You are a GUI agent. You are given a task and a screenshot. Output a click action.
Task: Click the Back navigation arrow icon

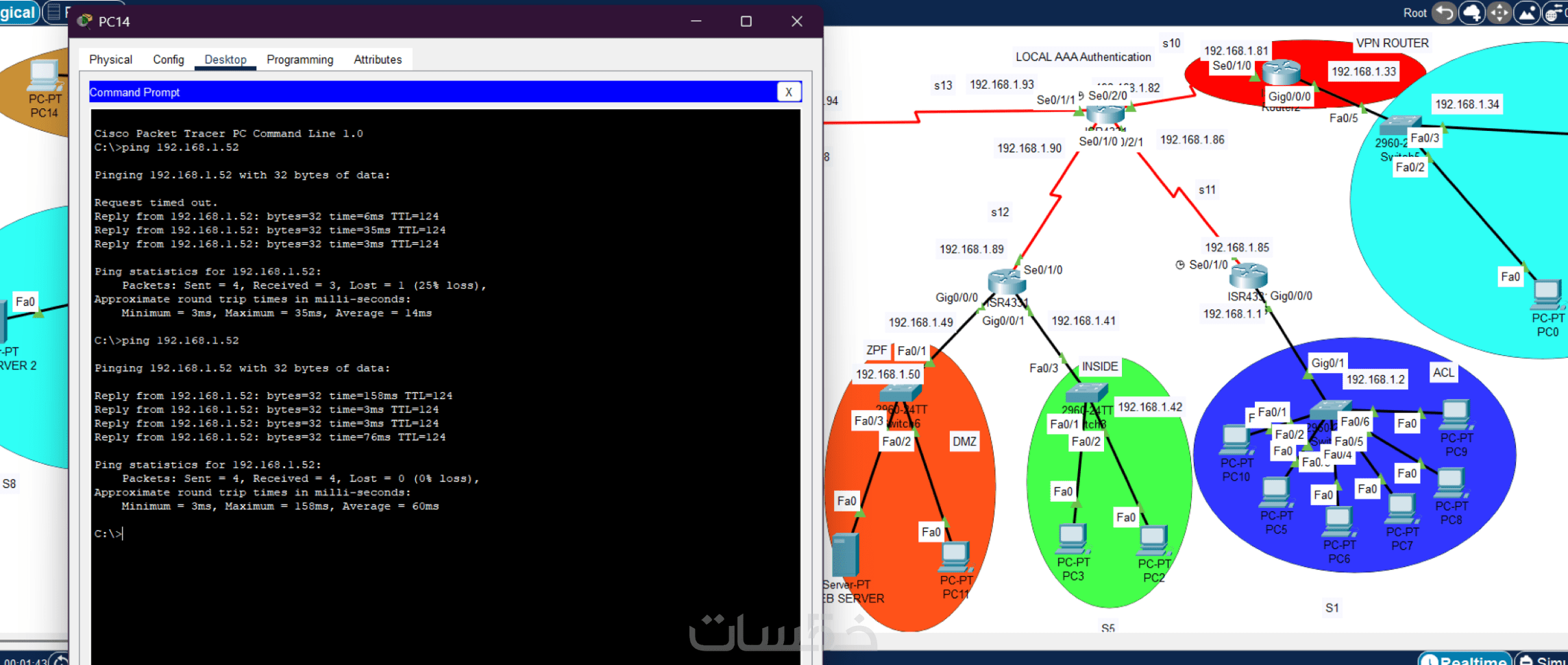click(x=1445, y=12)
